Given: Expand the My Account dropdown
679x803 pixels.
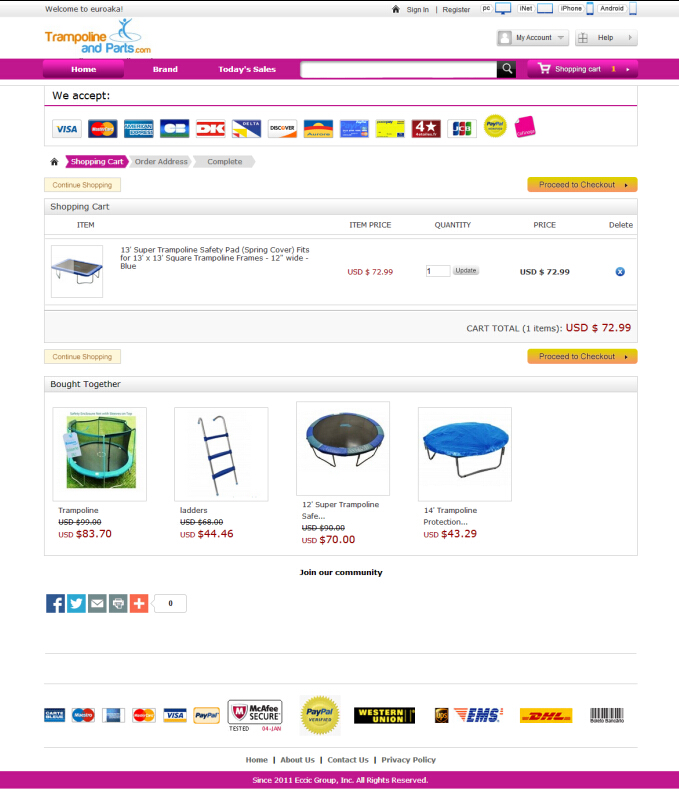Looking at the screenshot, I should pyautogui.click(x=533, y=38).
